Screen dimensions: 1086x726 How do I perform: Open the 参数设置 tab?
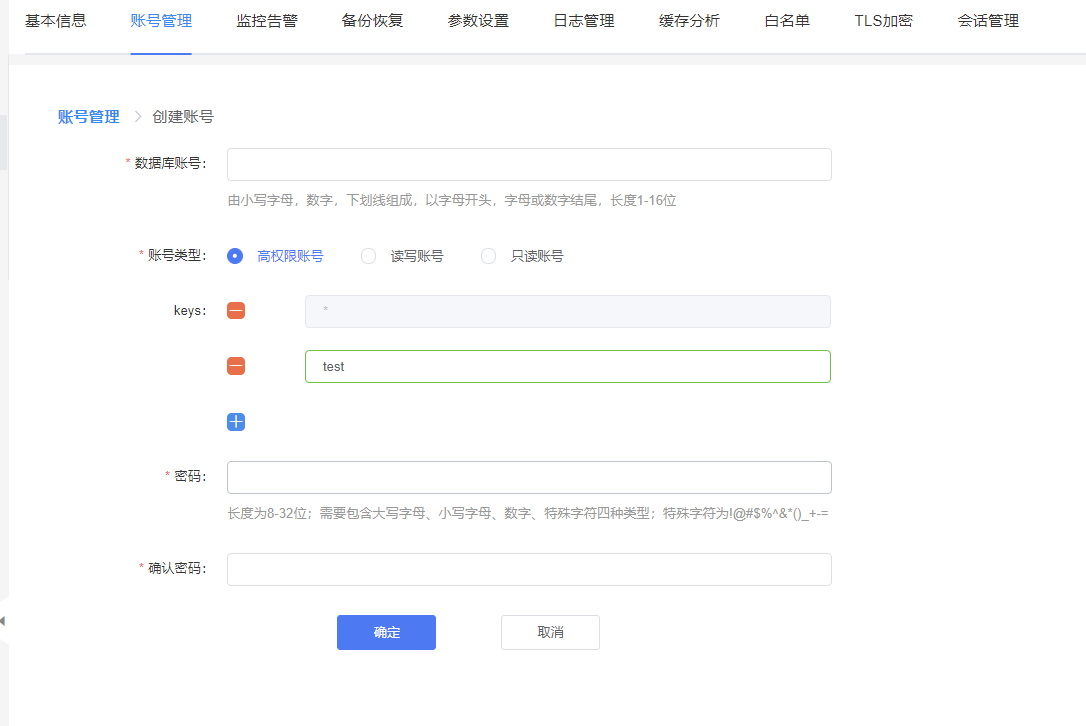478,21
